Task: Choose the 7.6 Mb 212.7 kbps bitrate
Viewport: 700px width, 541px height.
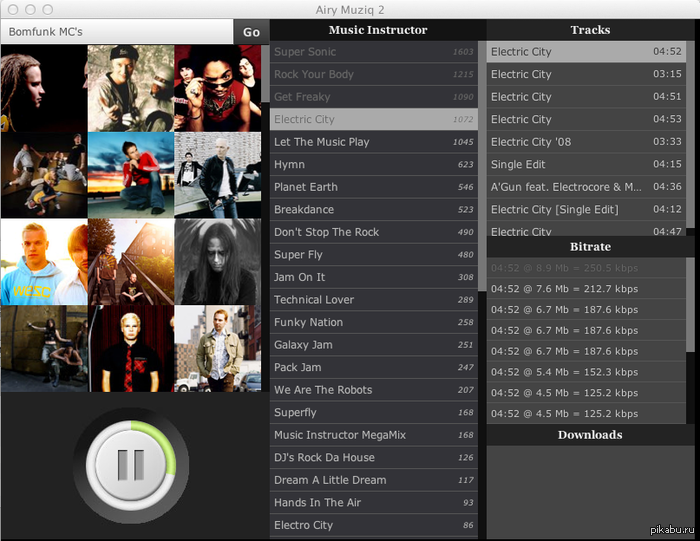Action: click(x=585, y=289)
